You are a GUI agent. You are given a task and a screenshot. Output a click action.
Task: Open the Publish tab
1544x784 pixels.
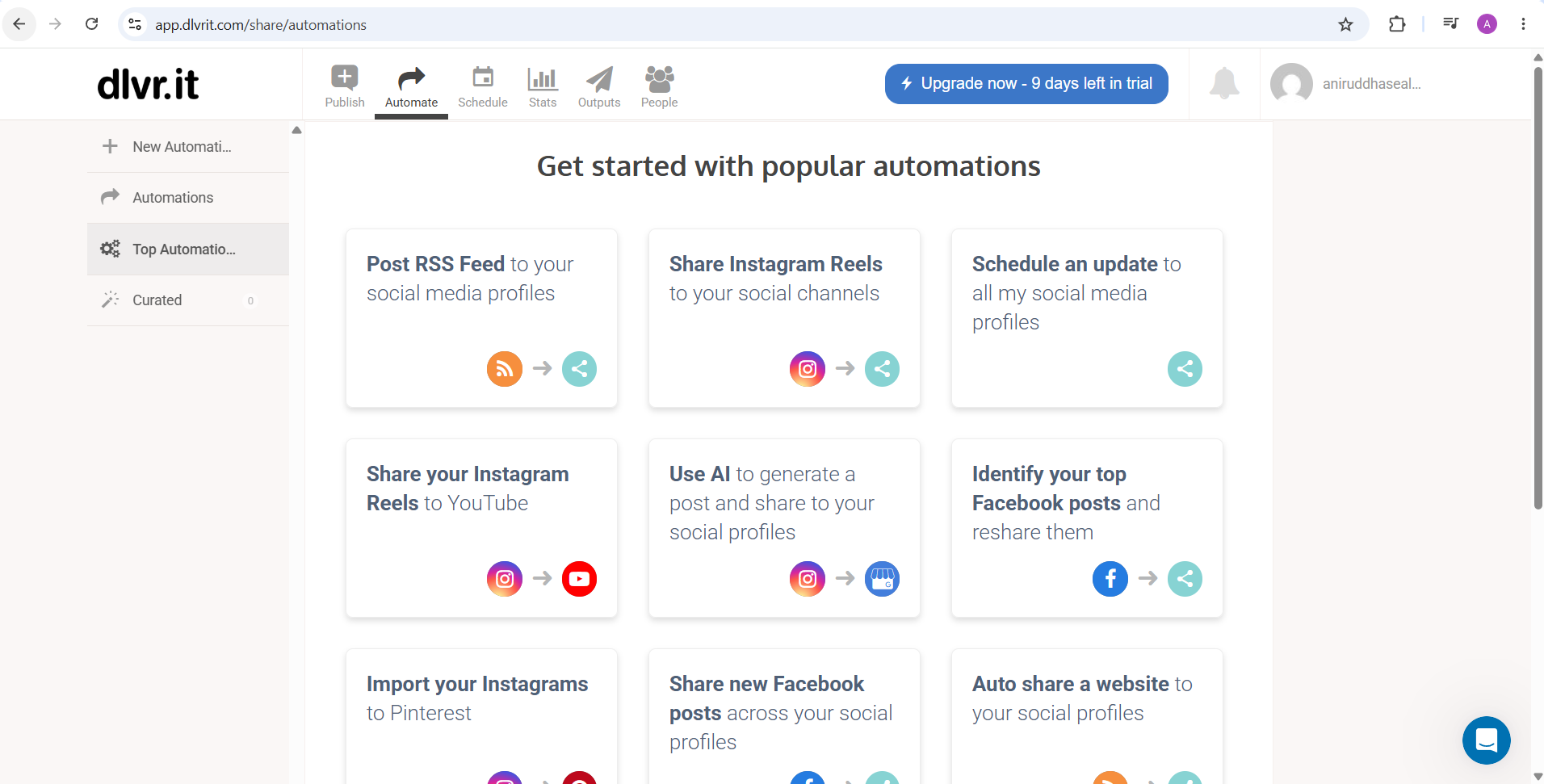(345, 86)
